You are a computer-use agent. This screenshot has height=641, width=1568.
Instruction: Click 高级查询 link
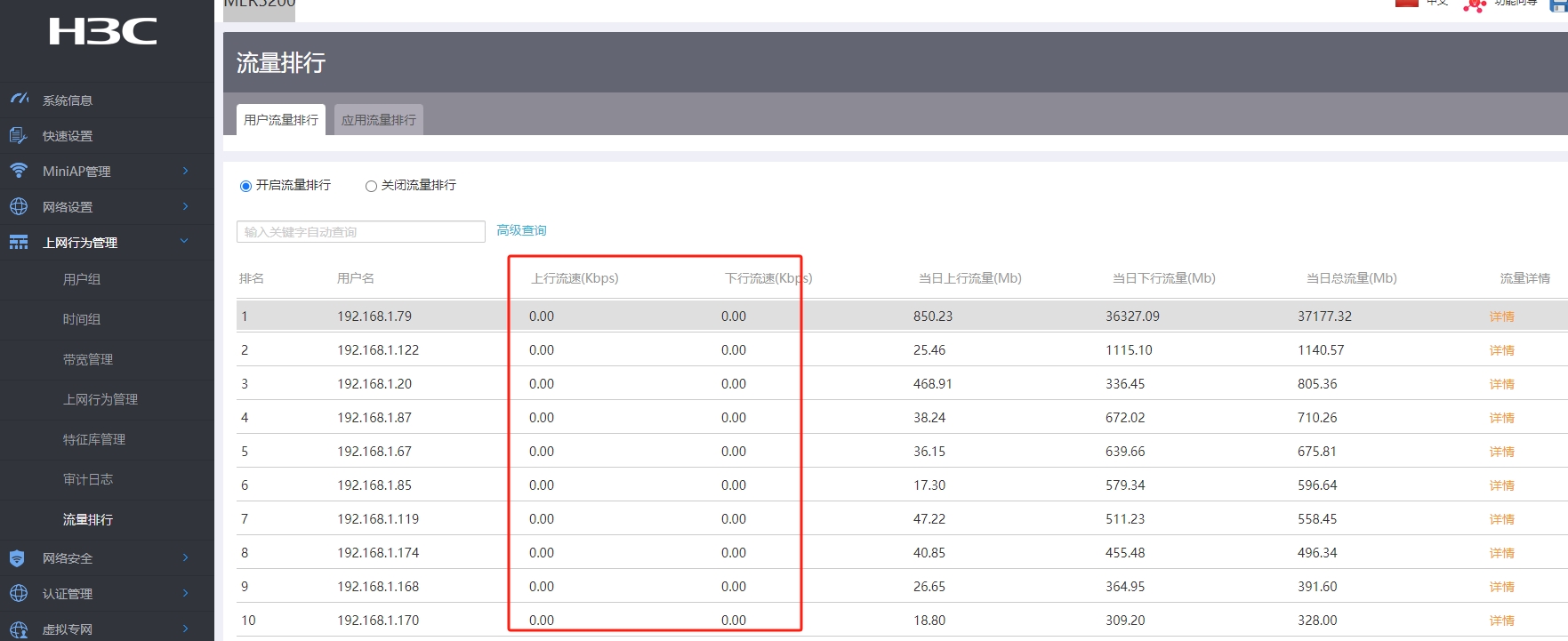(521, 230)
